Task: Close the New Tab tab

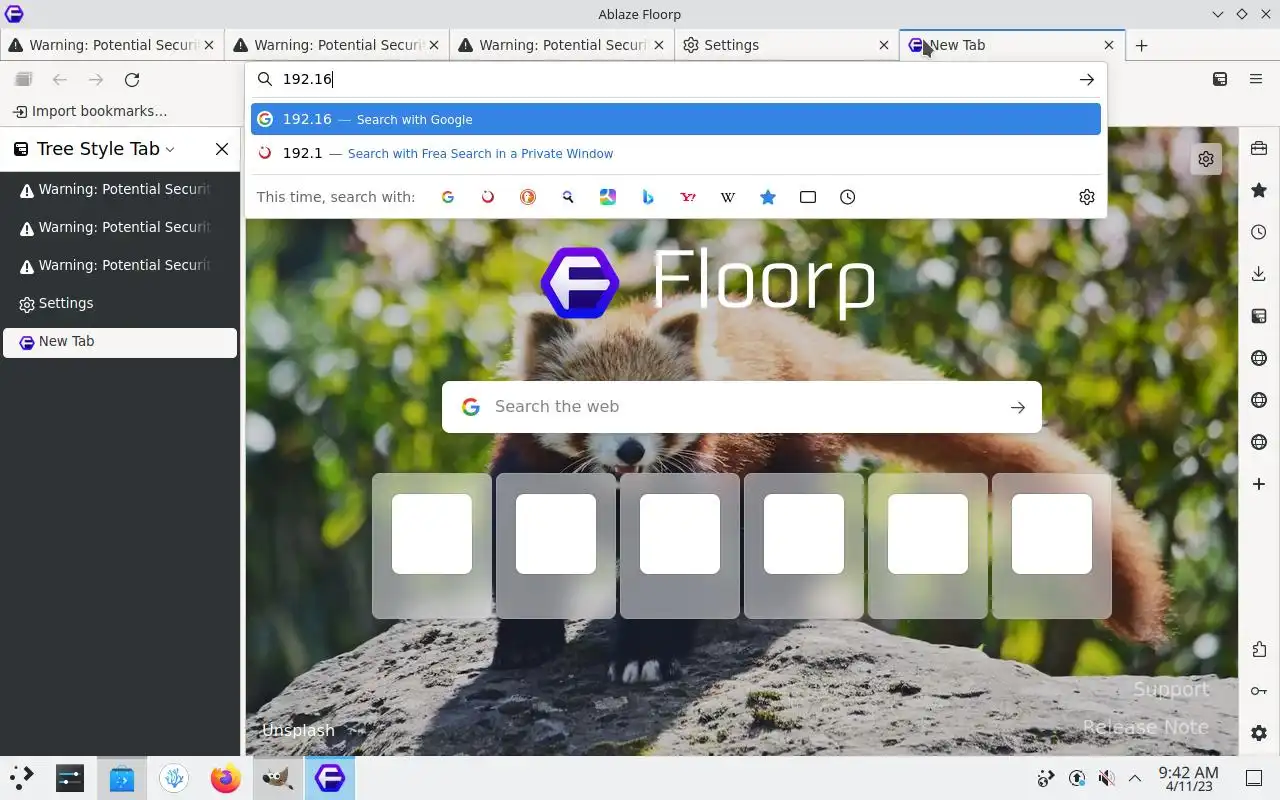Action: pos(1109,45)
